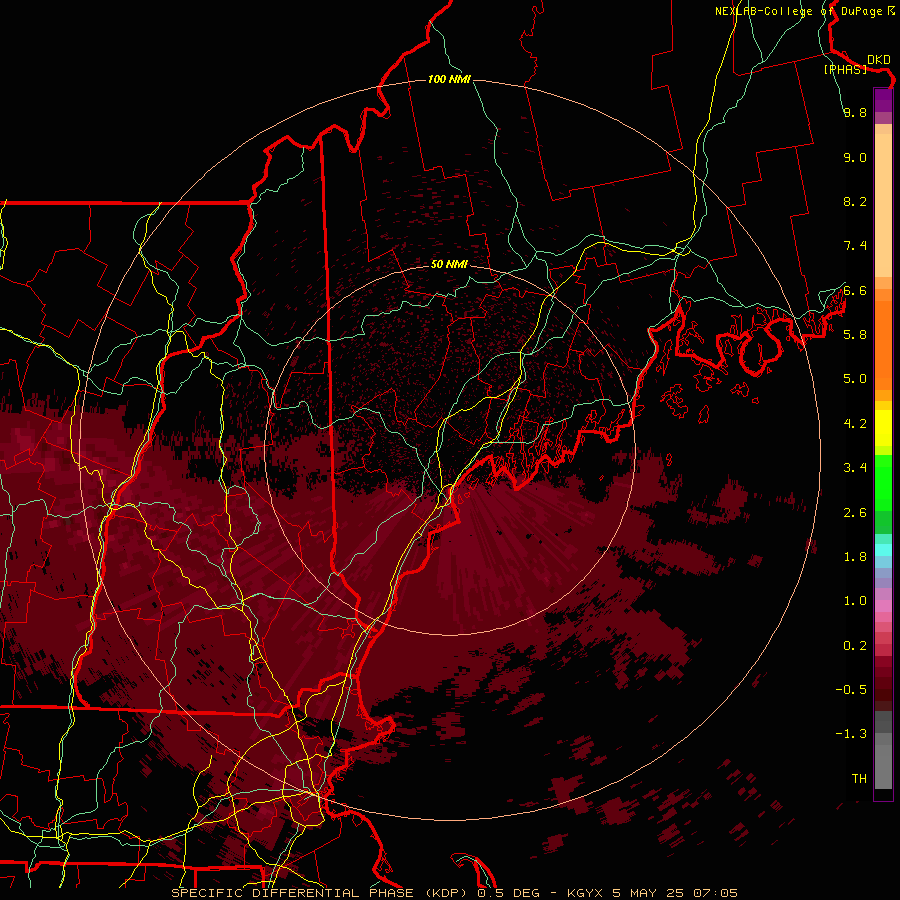Select the 6.6 scale value

pyautogui.click(x=855, y=290)
